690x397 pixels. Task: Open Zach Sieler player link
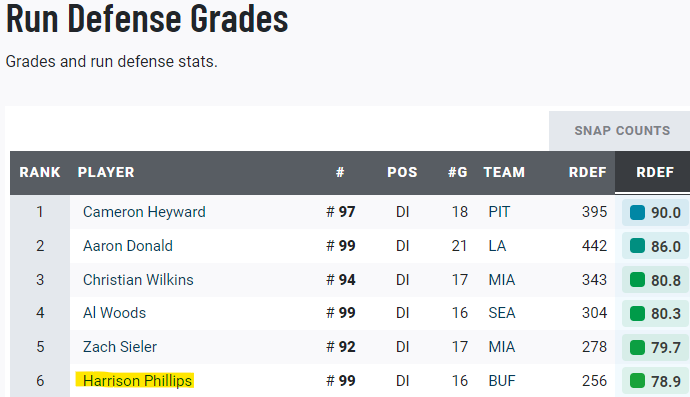pyautogui.click(x=120, y=347)
